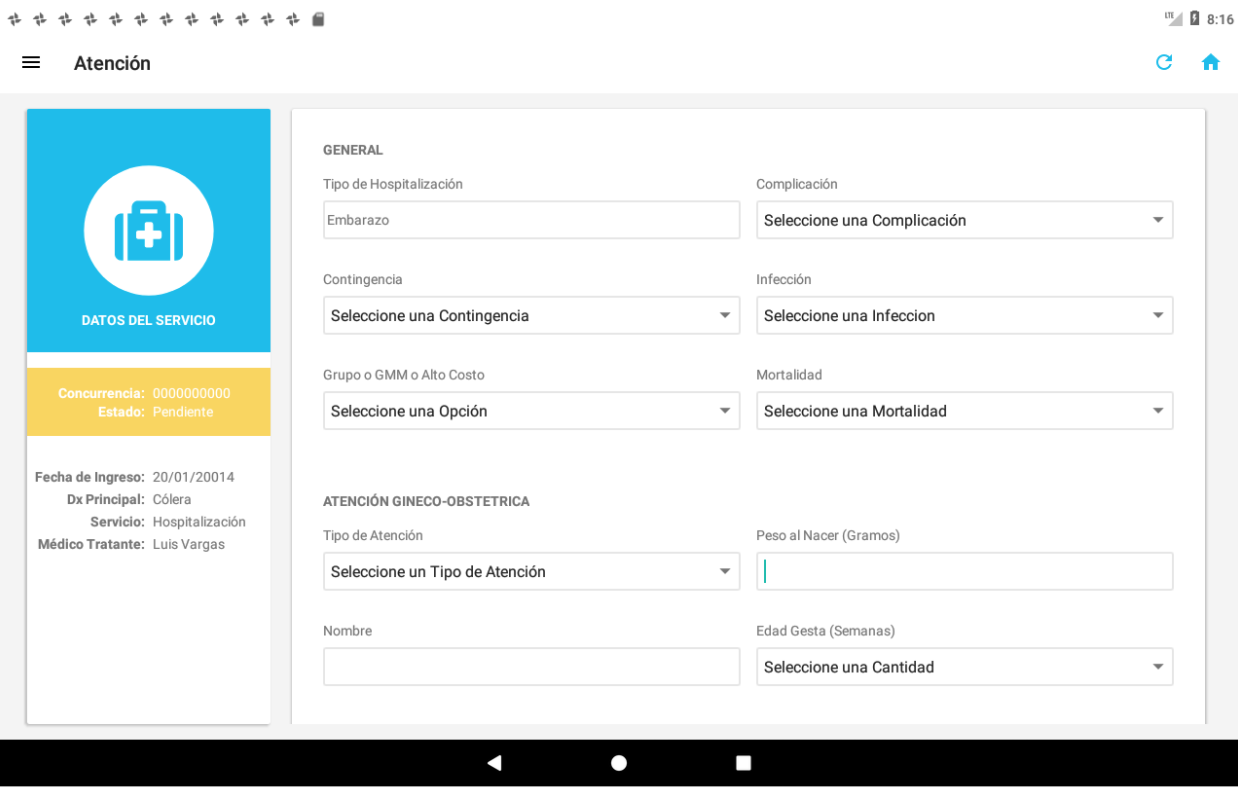Open the hamburger navigation menu

click(x=31, y=63)
